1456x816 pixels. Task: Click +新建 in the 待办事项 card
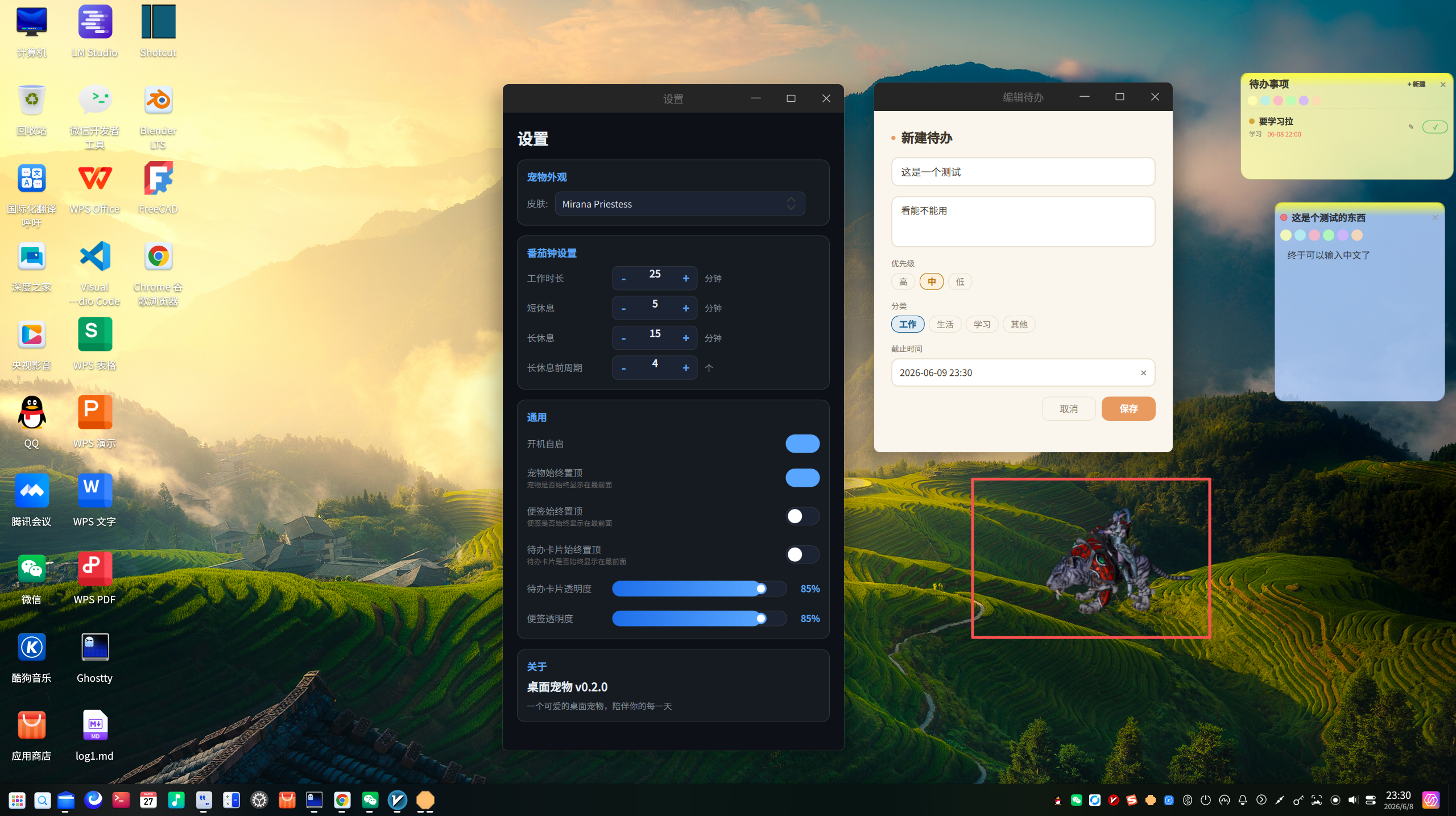click(1416, 84)
